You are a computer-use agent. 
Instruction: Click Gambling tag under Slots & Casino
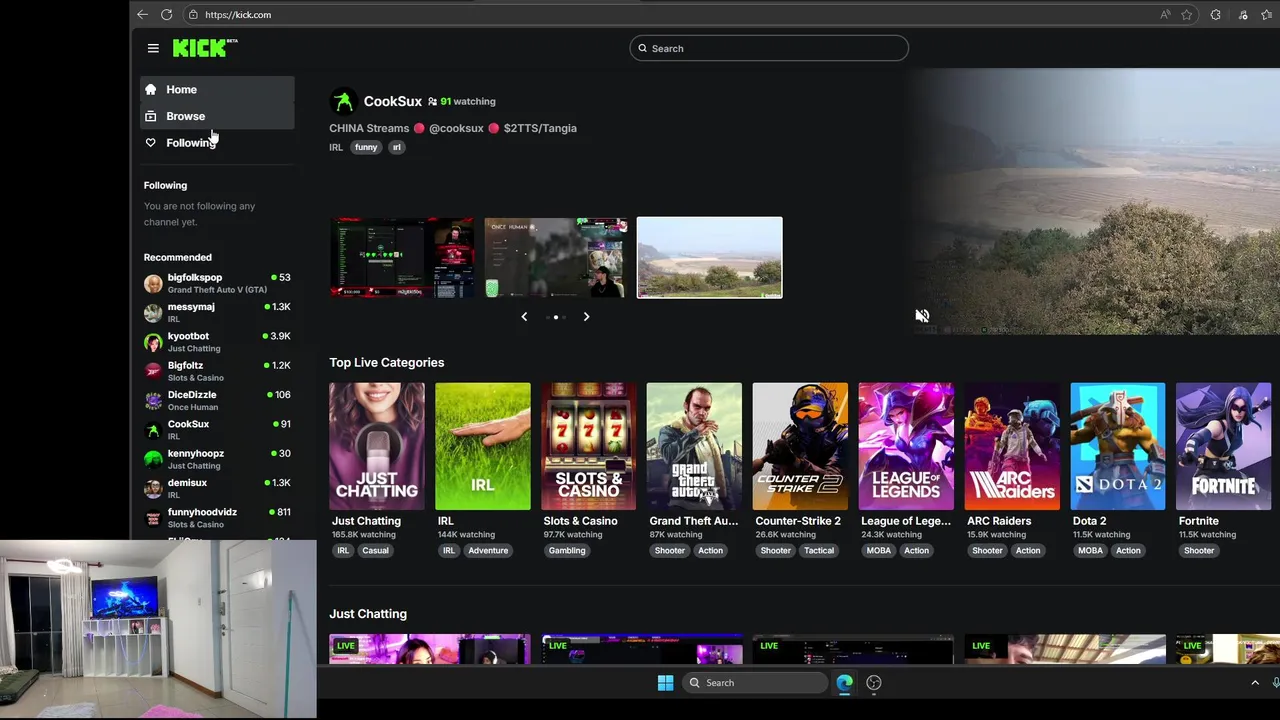coord(567,550)
